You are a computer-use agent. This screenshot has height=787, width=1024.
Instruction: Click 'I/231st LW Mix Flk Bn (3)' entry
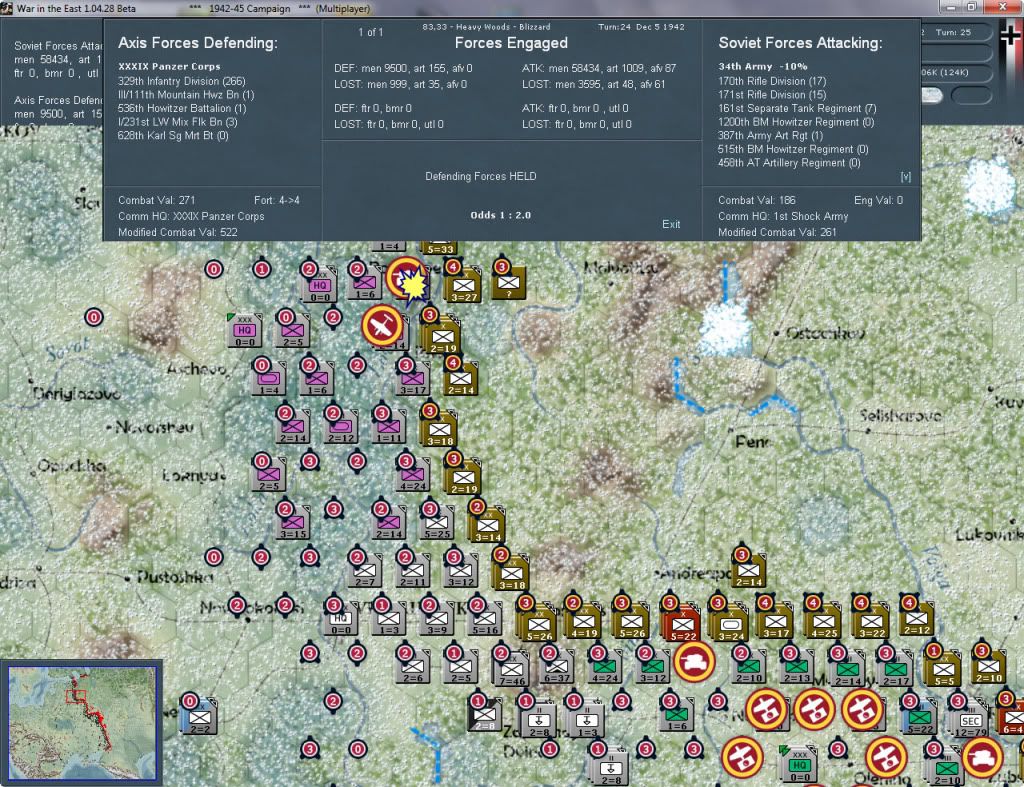coord(178,122)
